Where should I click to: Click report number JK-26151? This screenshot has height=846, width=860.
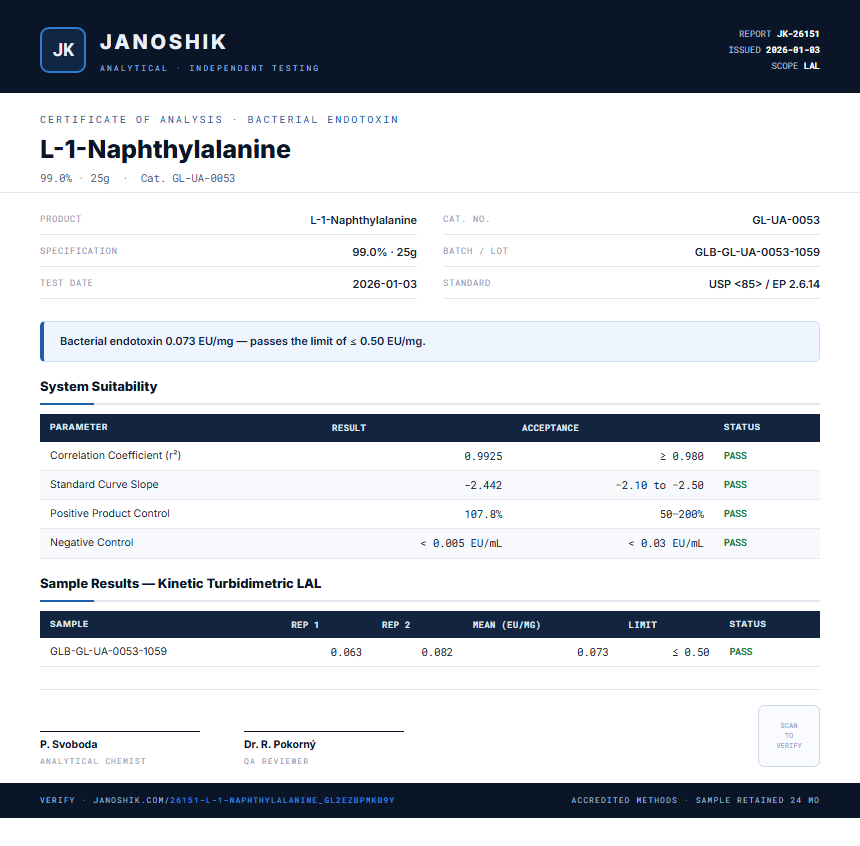(x=798, y=34)
